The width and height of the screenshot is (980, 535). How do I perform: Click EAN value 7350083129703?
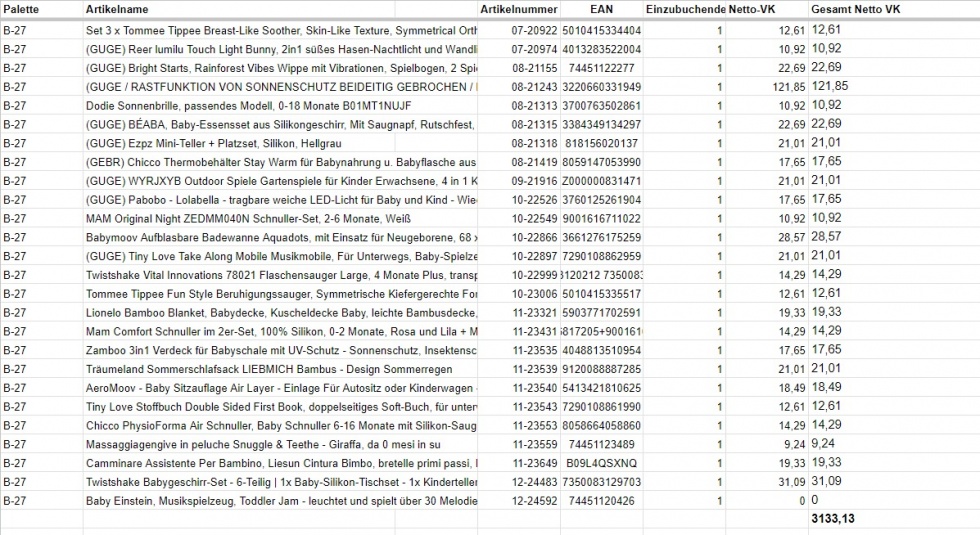coord(601,482)
